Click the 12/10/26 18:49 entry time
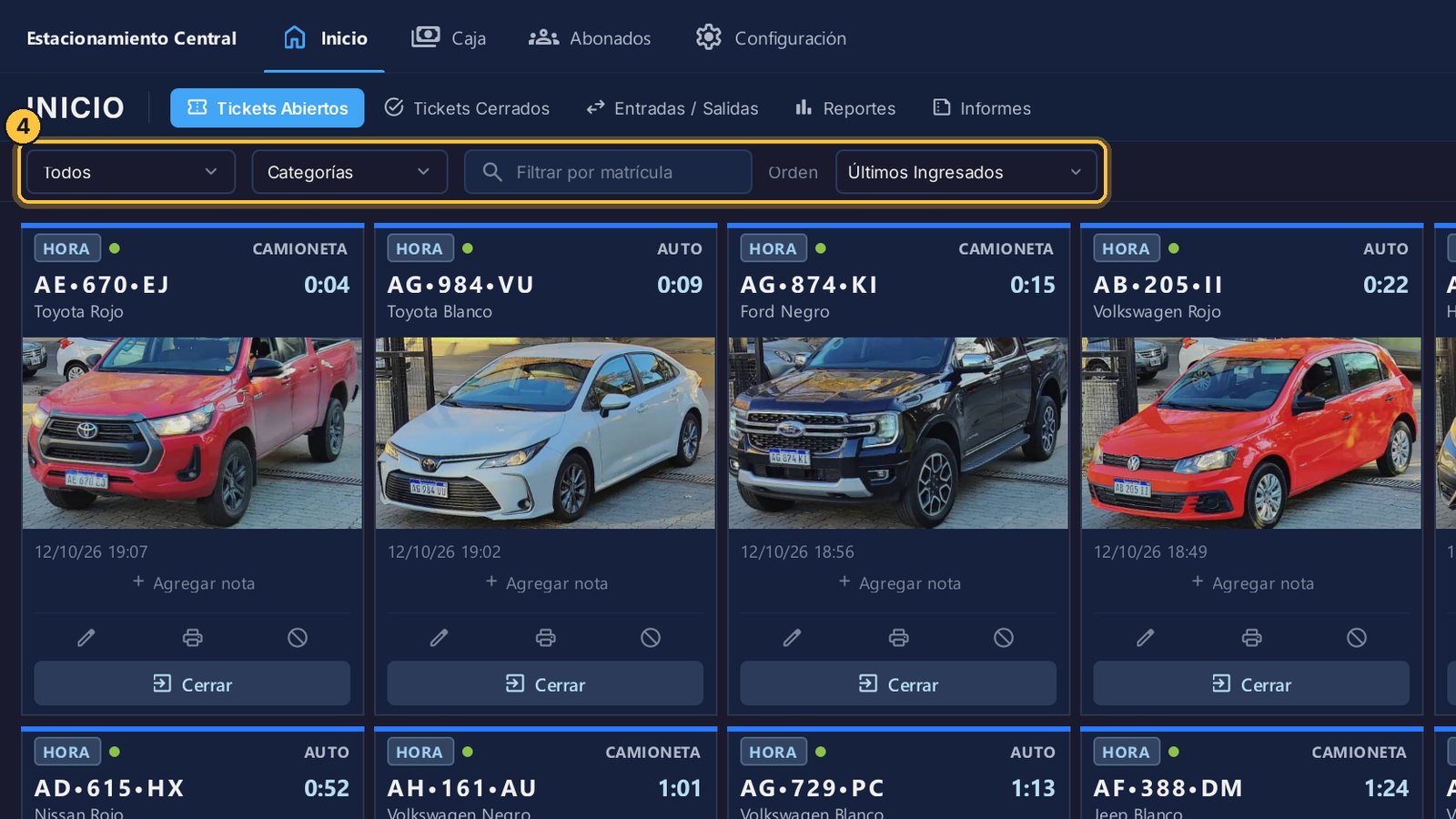The image size is (1456, 819). 1150,551
